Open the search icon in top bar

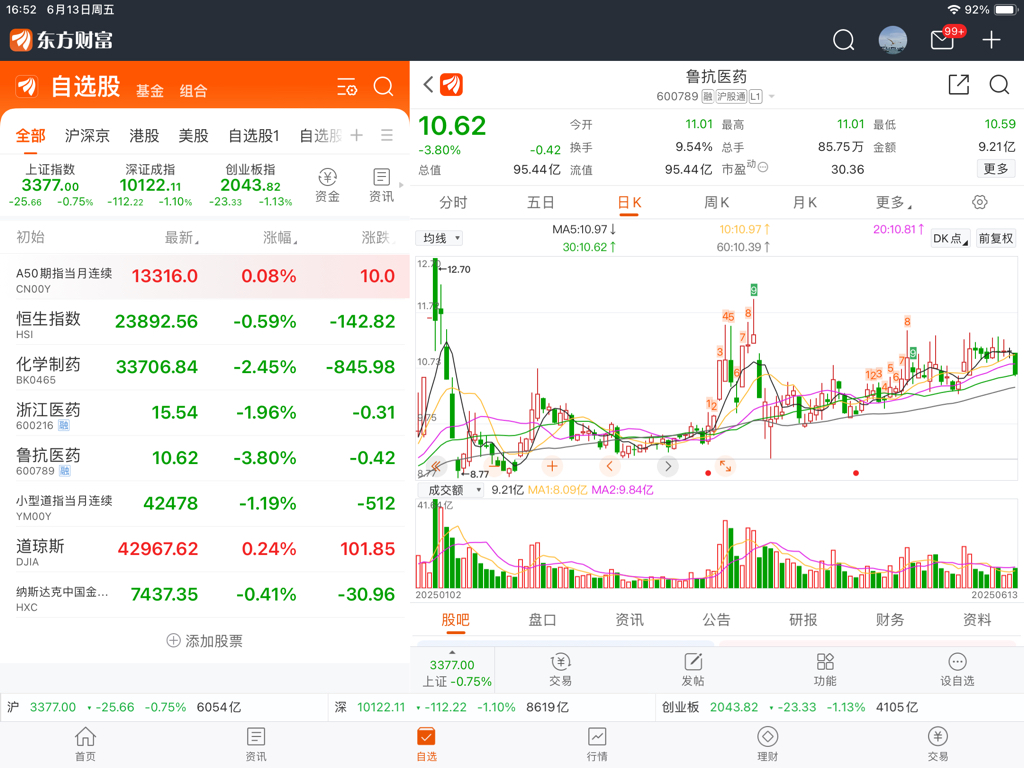point(843,40)
